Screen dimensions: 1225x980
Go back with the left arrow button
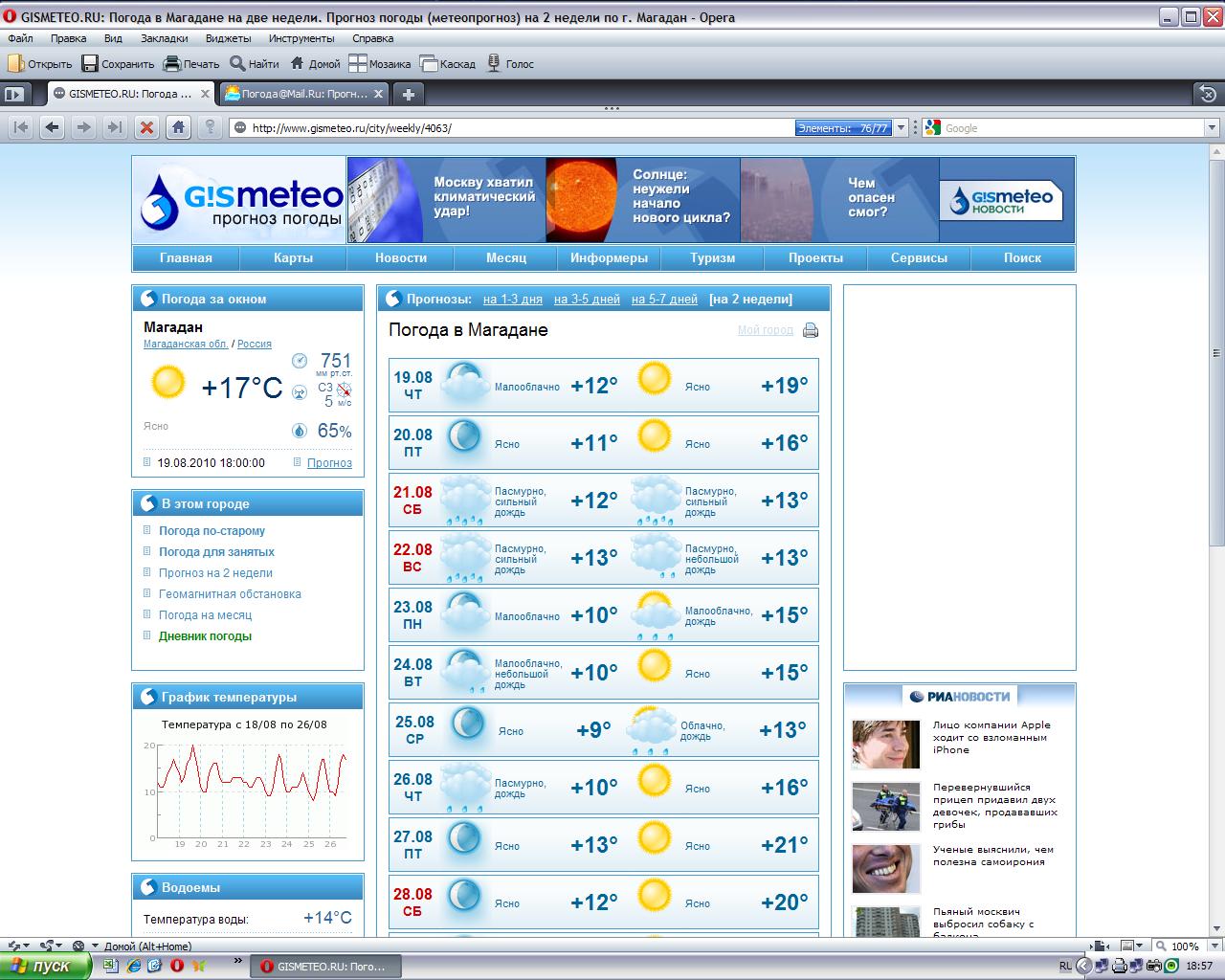point(52,127)
